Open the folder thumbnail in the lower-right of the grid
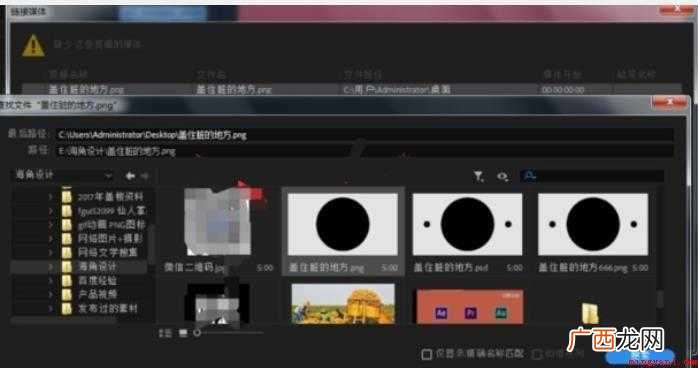The image size is (698, 368). pyautogui.click(x=590, y=313)
